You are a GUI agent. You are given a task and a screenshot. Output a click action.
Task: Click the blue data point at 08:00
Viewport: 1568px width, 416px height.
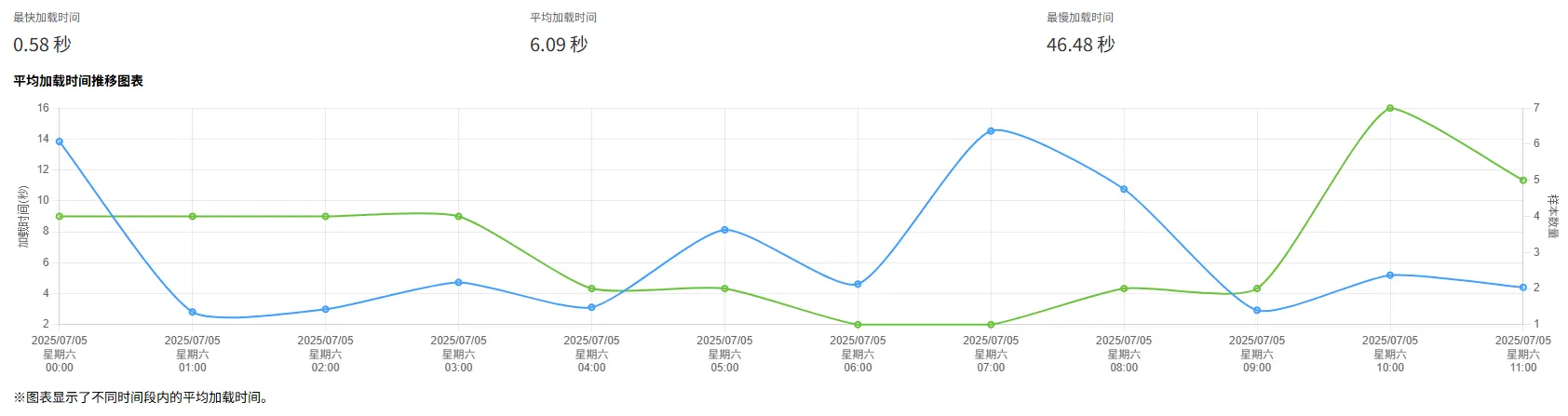coord(1124,189)
